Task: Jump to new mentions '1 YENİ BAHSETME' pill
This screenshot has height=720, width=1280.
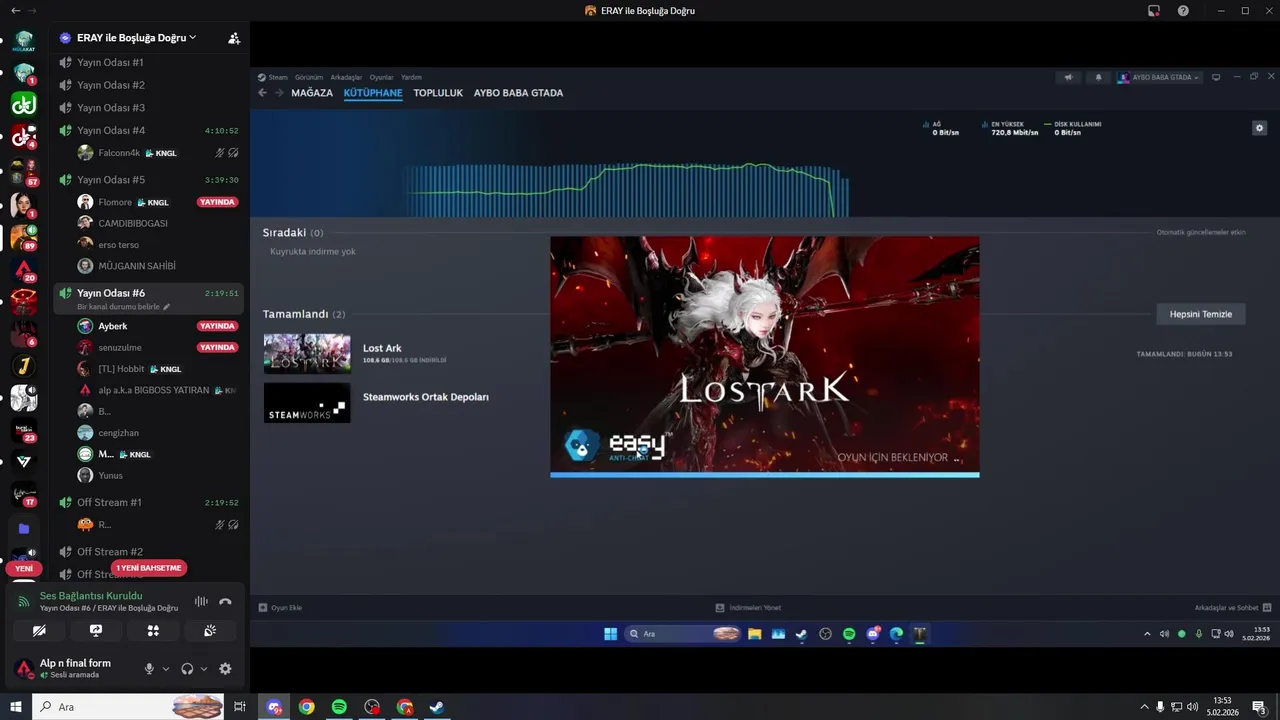Action: coord(149,568)
